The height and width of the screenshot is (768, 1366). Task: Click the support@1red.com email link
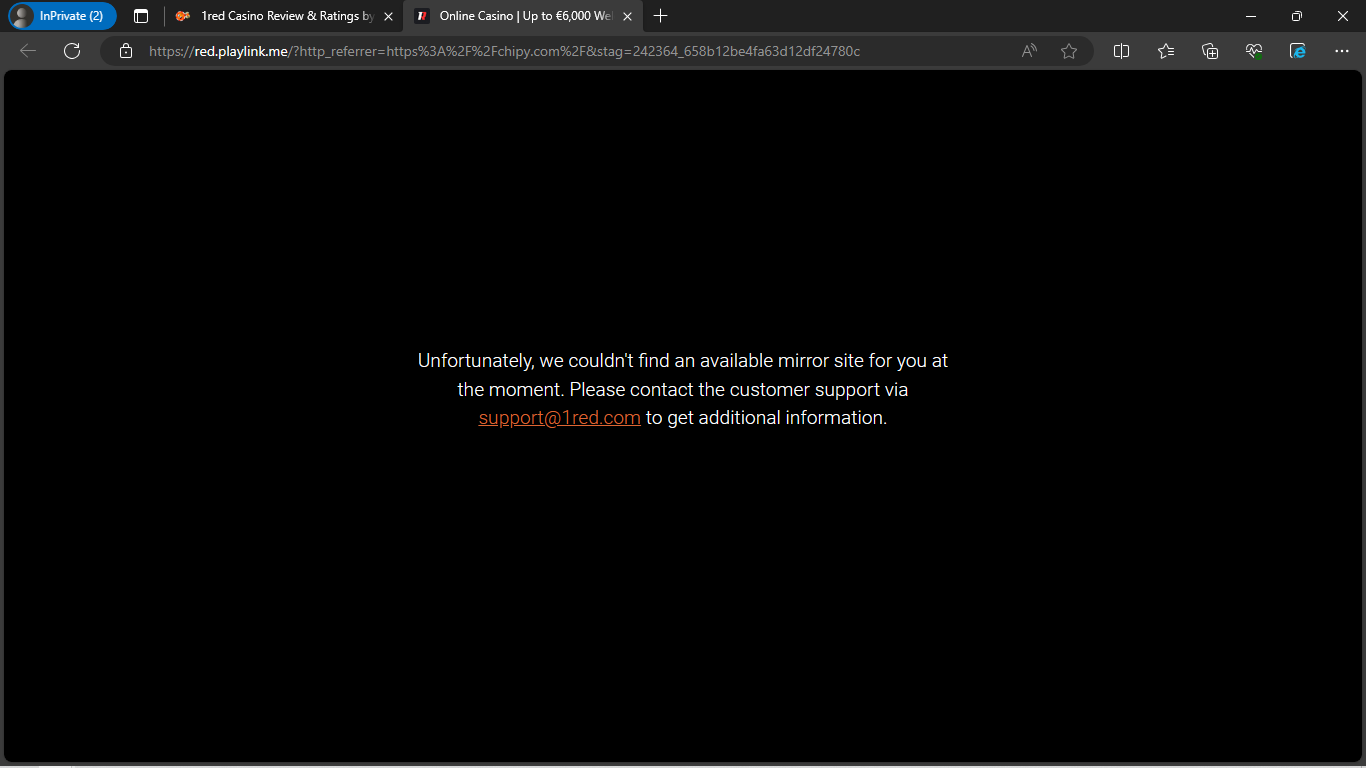point(559,418)
